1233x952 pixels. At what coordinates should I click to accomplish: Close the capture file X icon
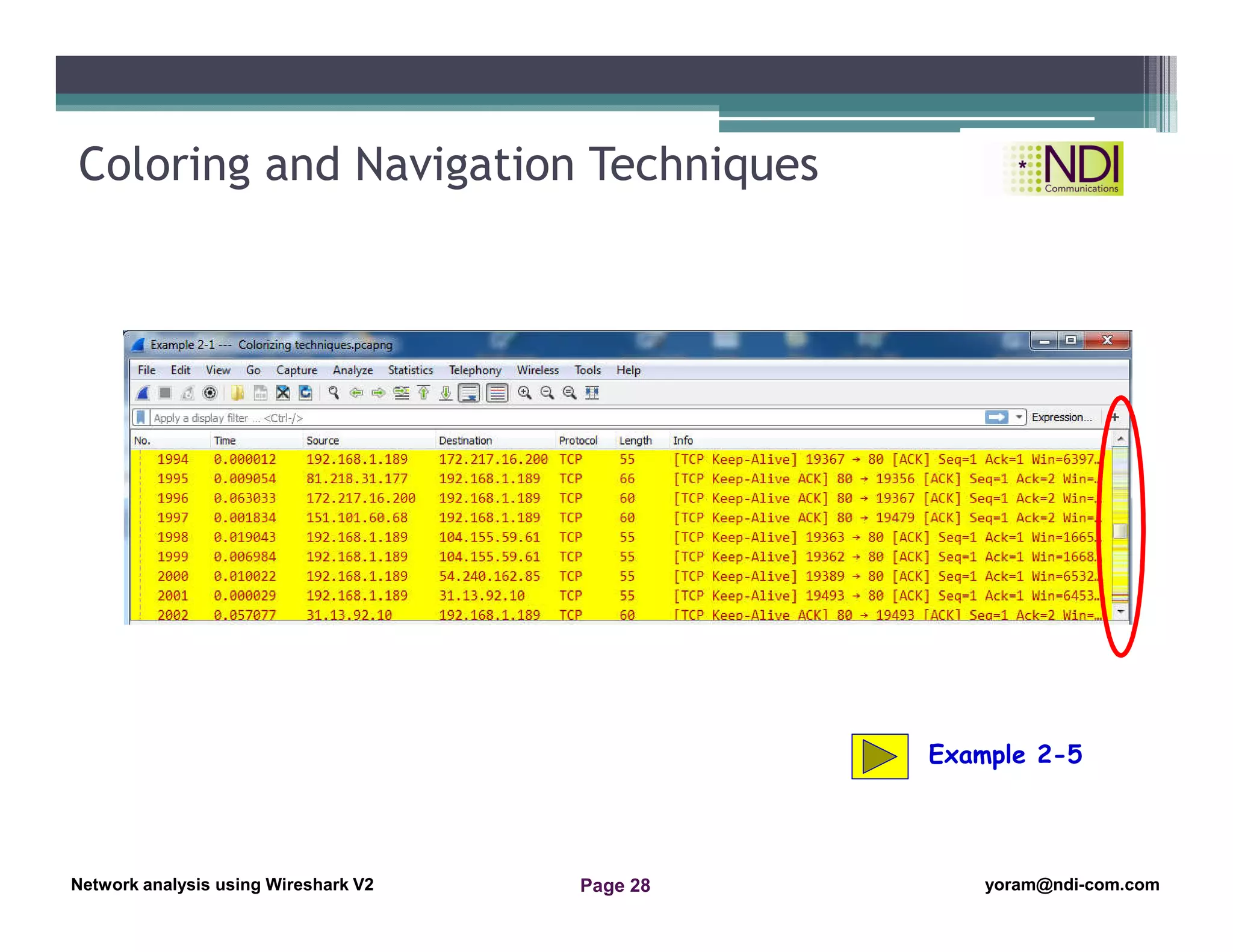[282, 393]
